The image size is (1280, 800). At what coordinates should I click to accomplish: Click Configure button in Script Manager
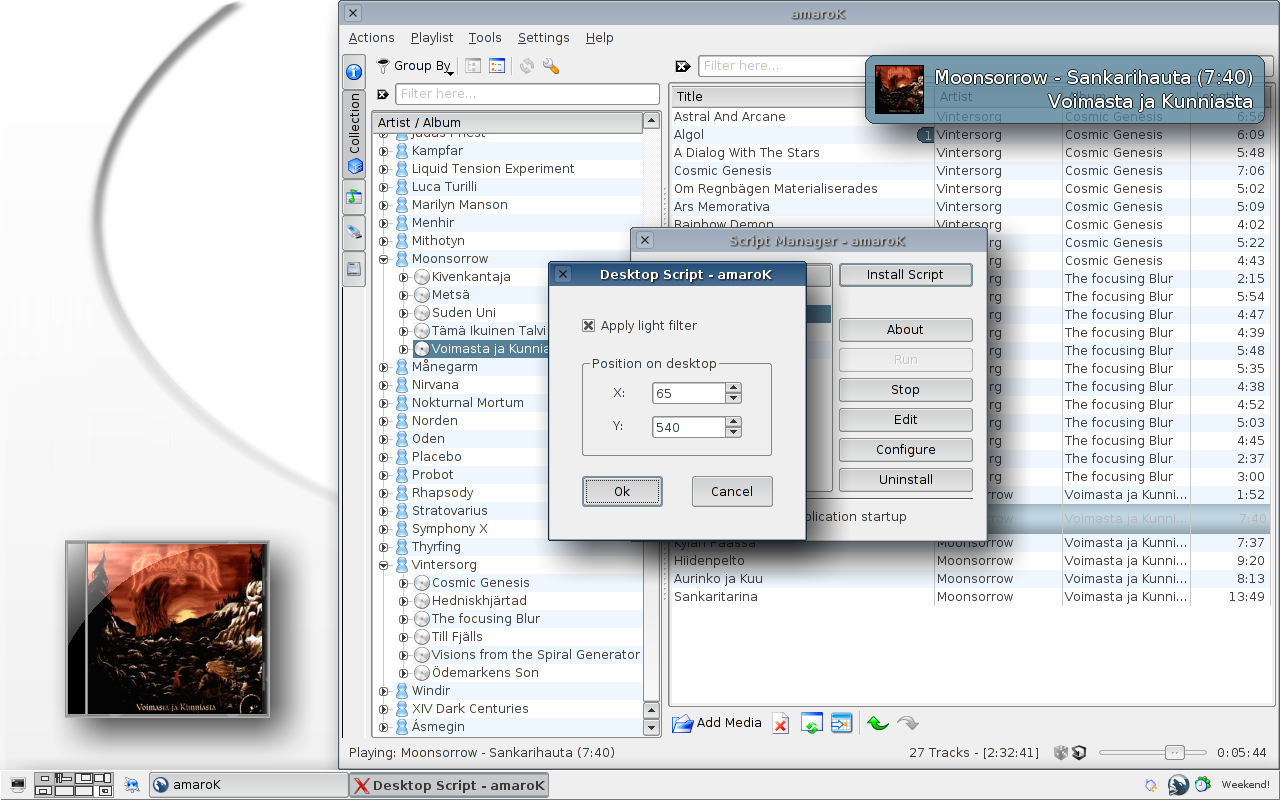(x=905, y=450)
